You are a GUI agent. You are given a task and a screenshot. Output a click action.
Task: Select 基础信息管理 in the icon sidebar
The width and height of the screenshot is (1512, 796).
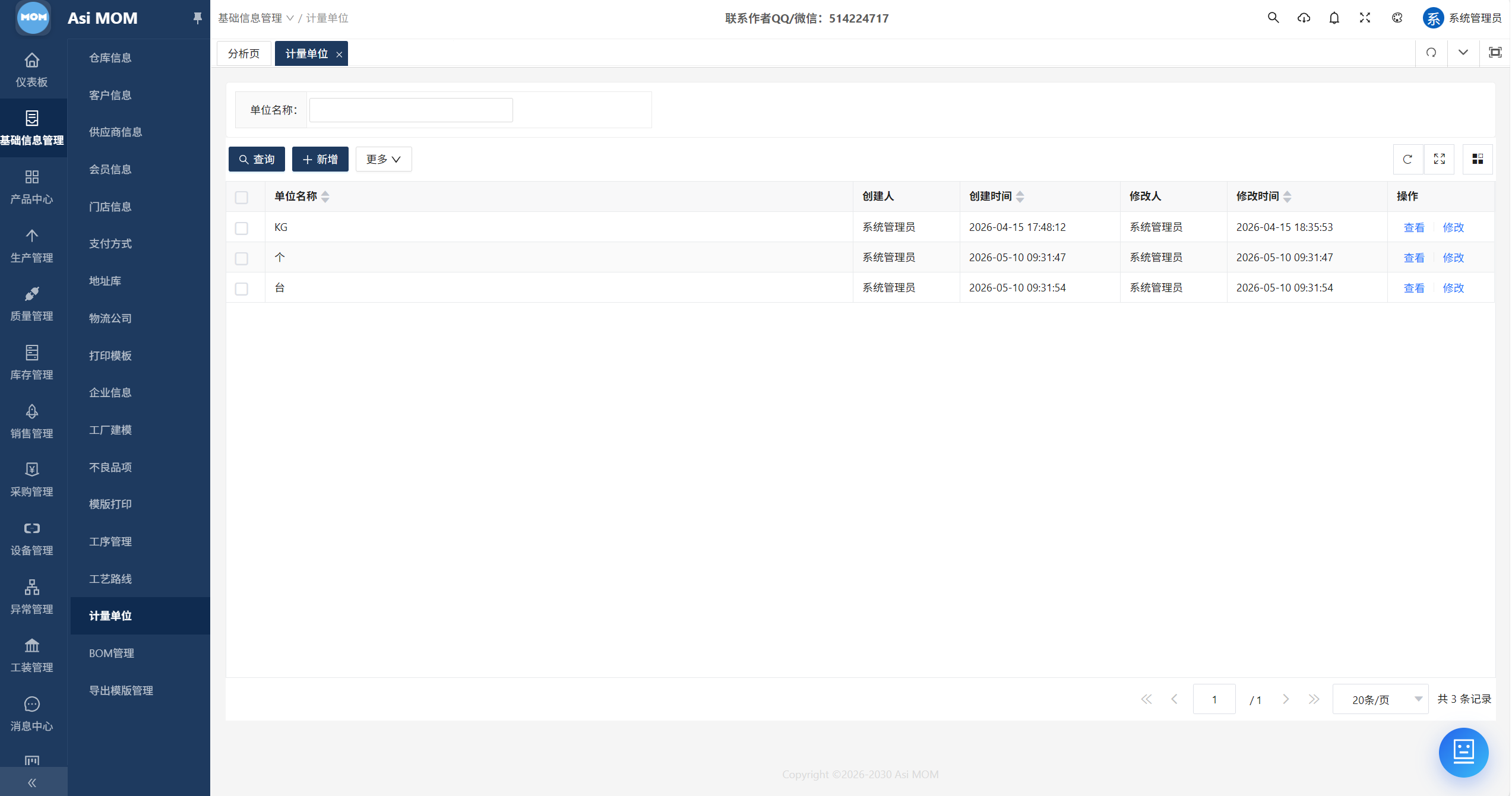click(32, 128)
